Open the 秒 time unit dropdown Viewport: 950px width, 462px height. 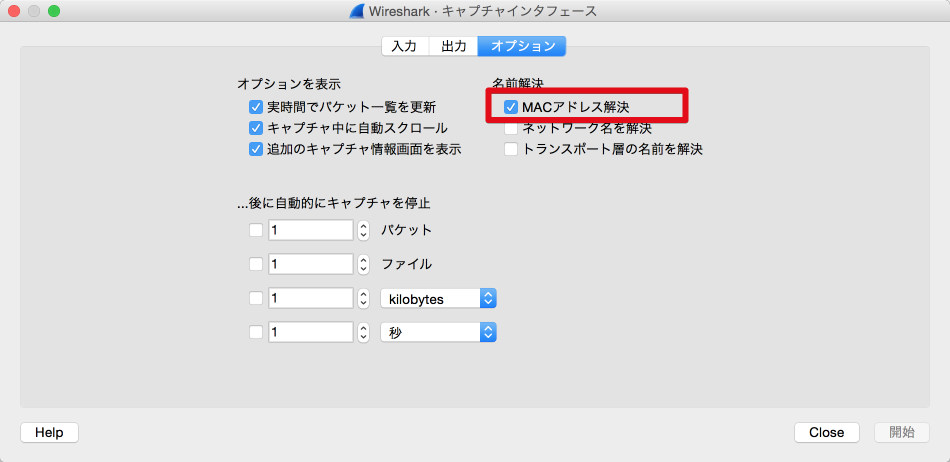coord(439,332)
